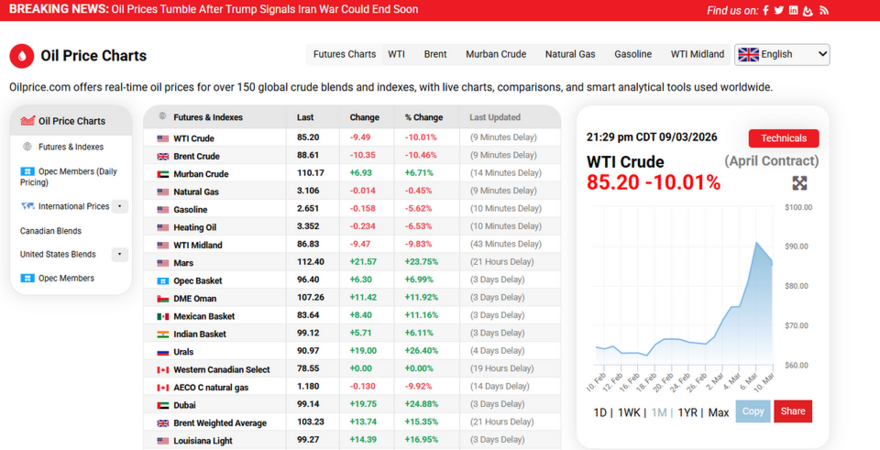Click the flame icon beside LinkedIn
Image resolution: width=880 pixels, height=450 pixels.
808,10
